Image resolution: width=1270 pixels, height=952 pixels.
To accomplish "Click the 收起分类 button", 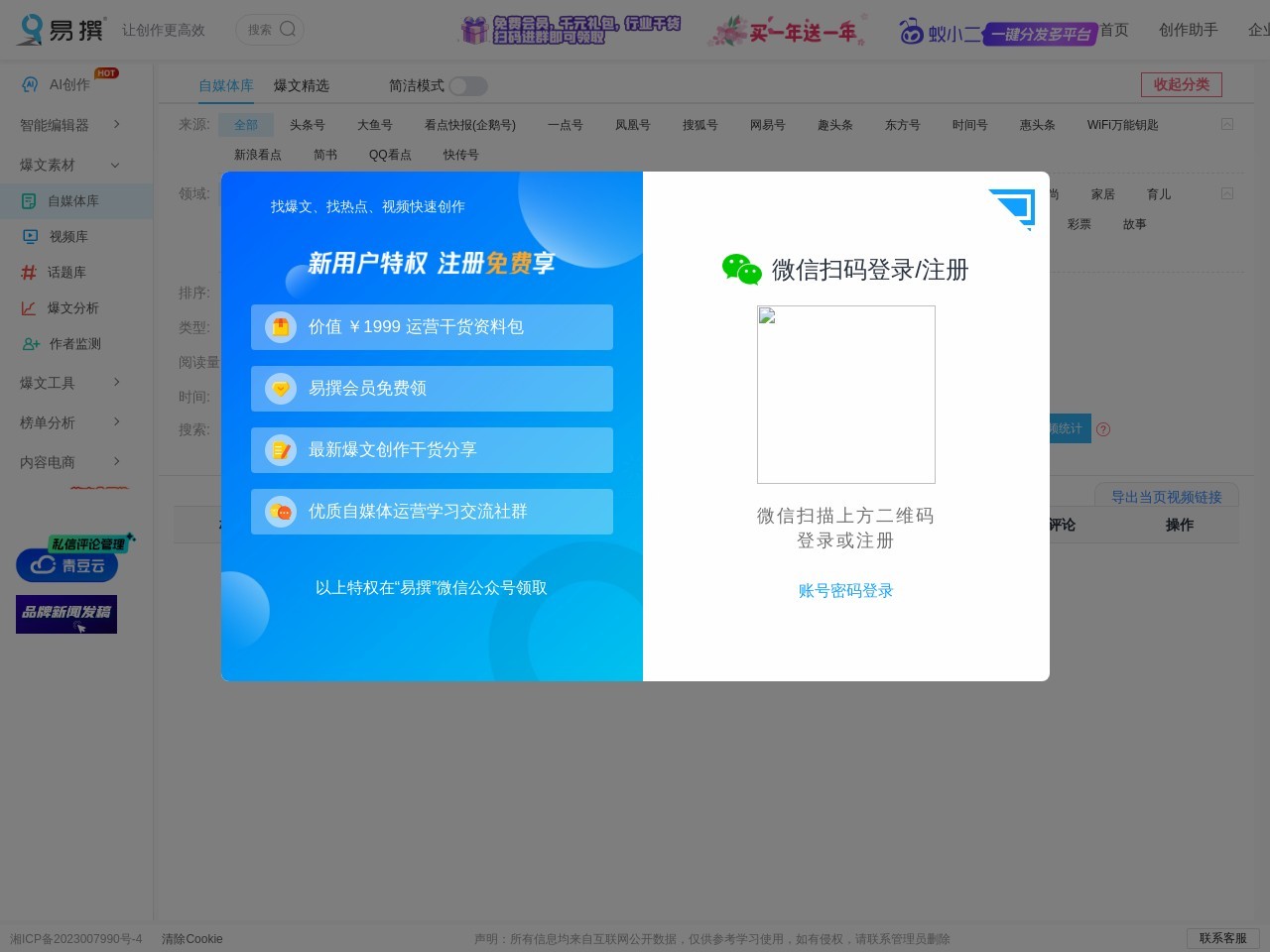I will tap(1181, 84).
